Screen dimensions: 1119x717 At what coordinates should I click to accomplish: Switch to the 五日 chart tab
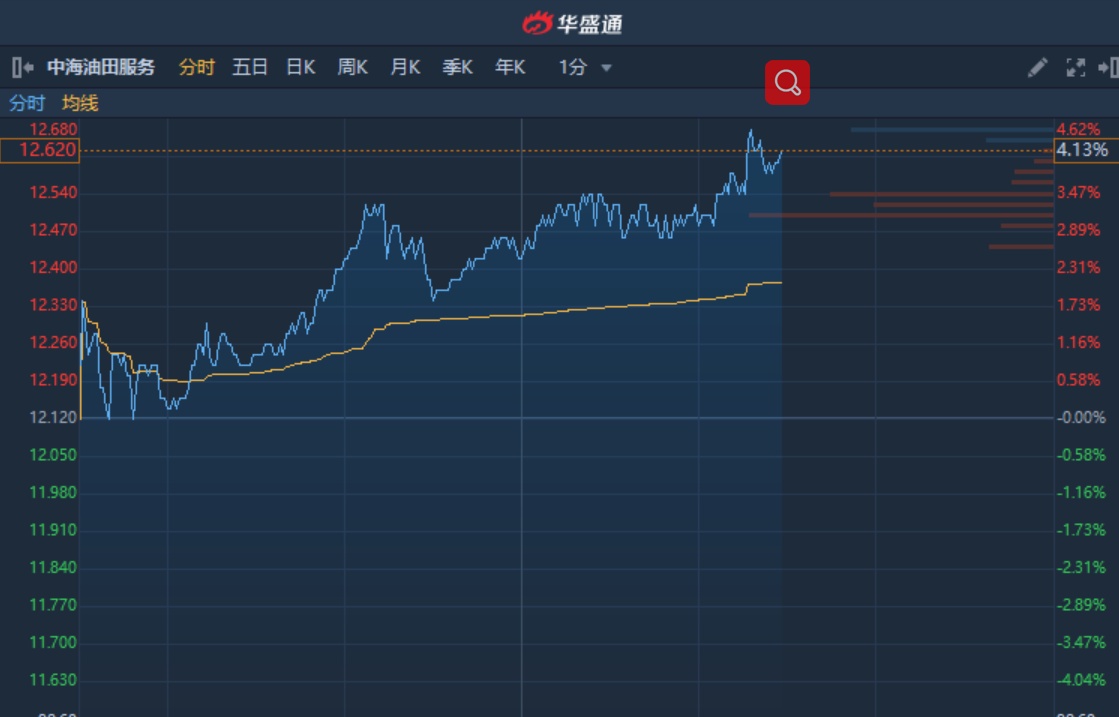coord(250,67)
